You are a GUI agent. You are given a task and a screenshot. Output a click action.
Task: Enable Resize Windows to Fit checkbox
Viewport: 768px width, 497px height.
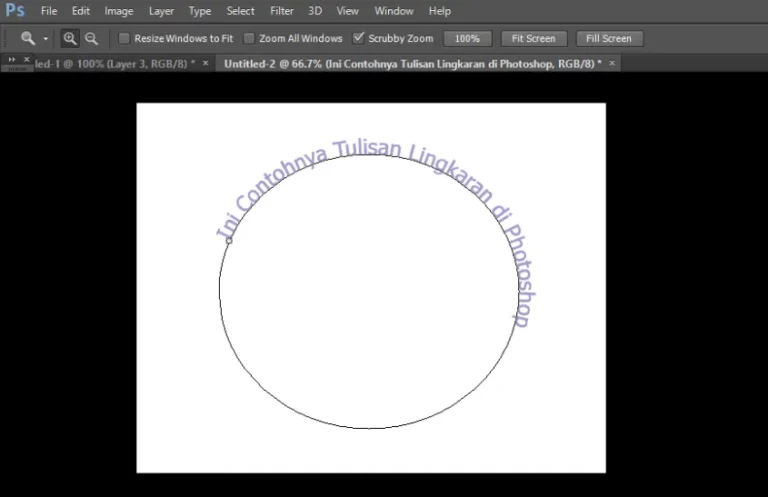pyautogui.click(x=124, y=38)
